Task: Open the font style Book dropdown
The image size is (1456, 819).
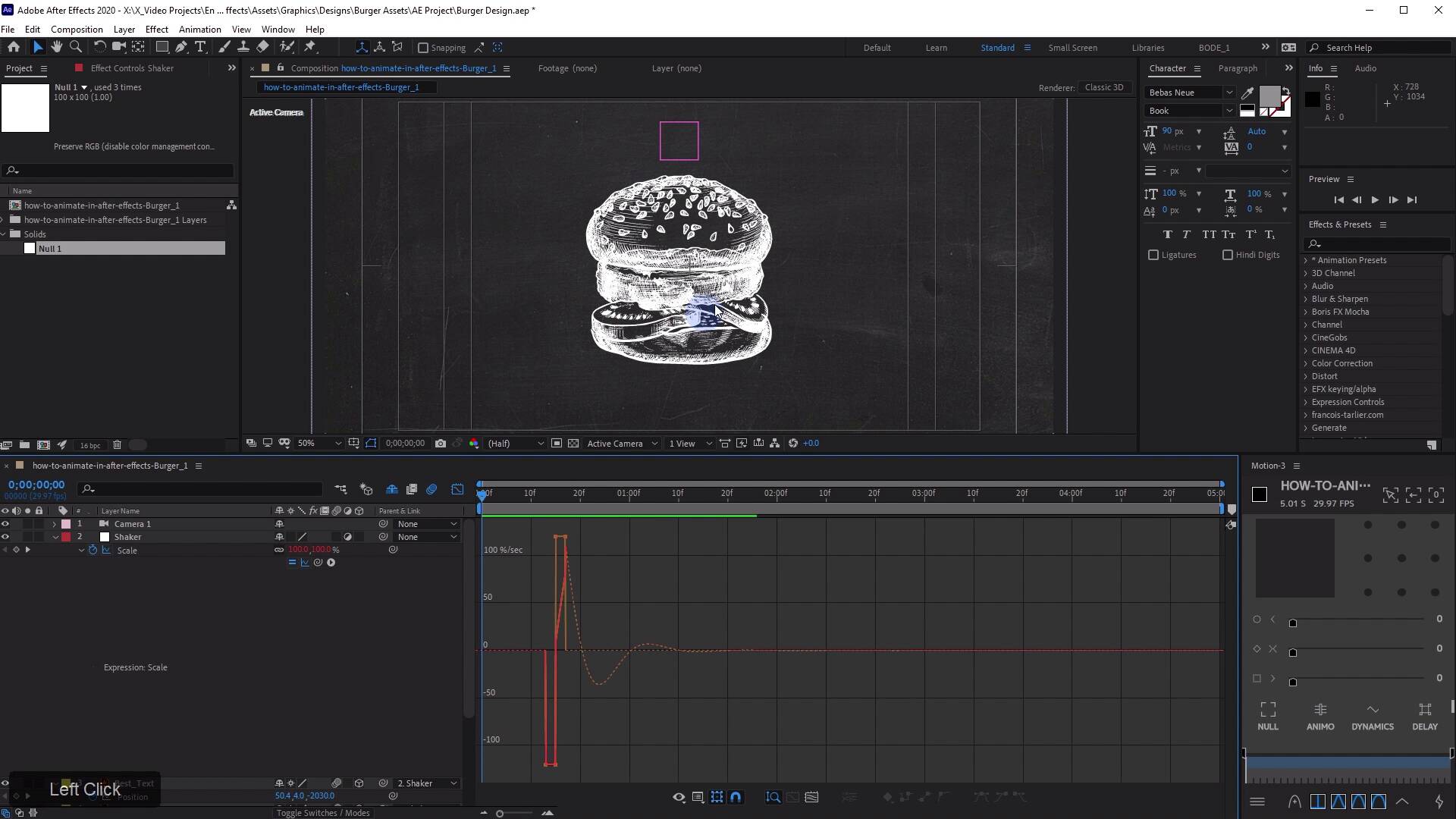Action: 1189,111
